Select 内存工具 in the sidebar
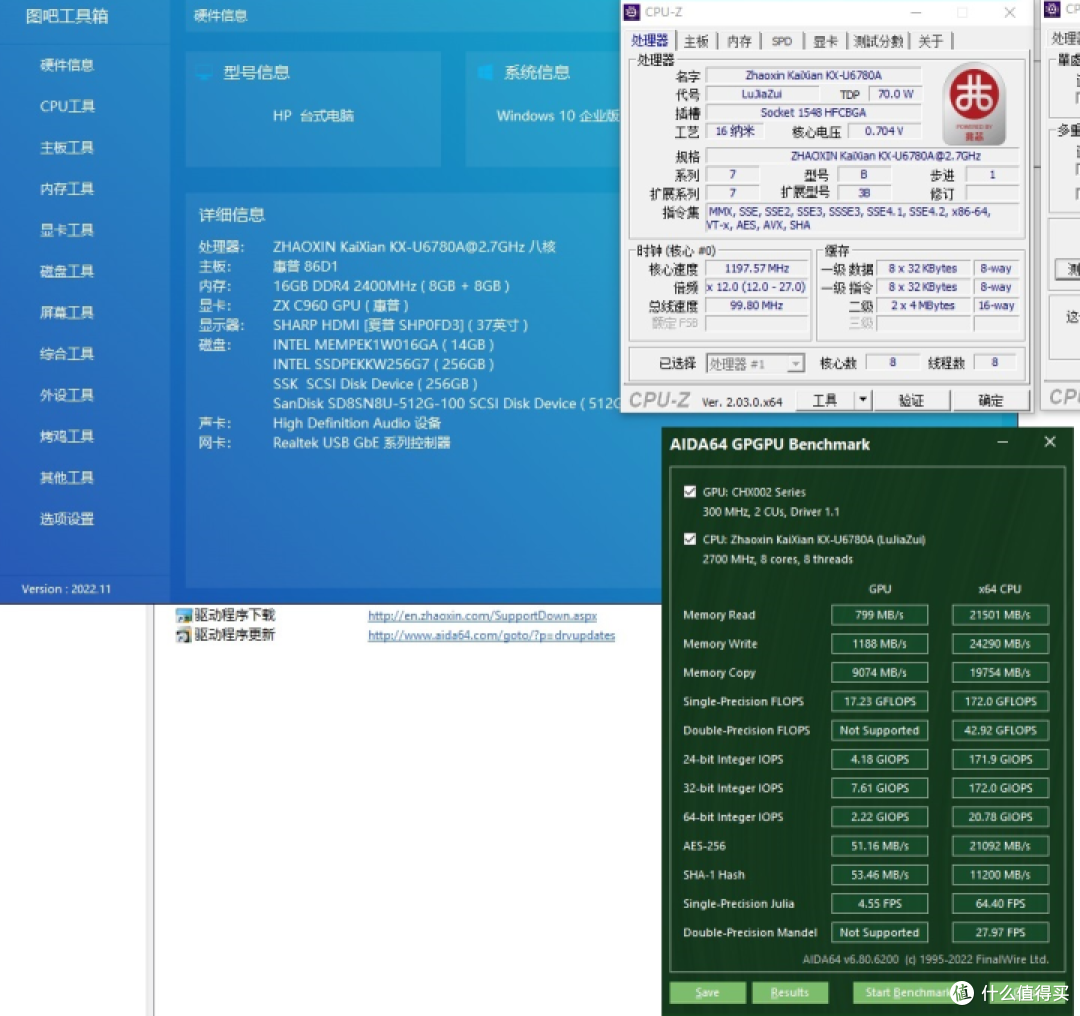 click(x=67, y=189)
